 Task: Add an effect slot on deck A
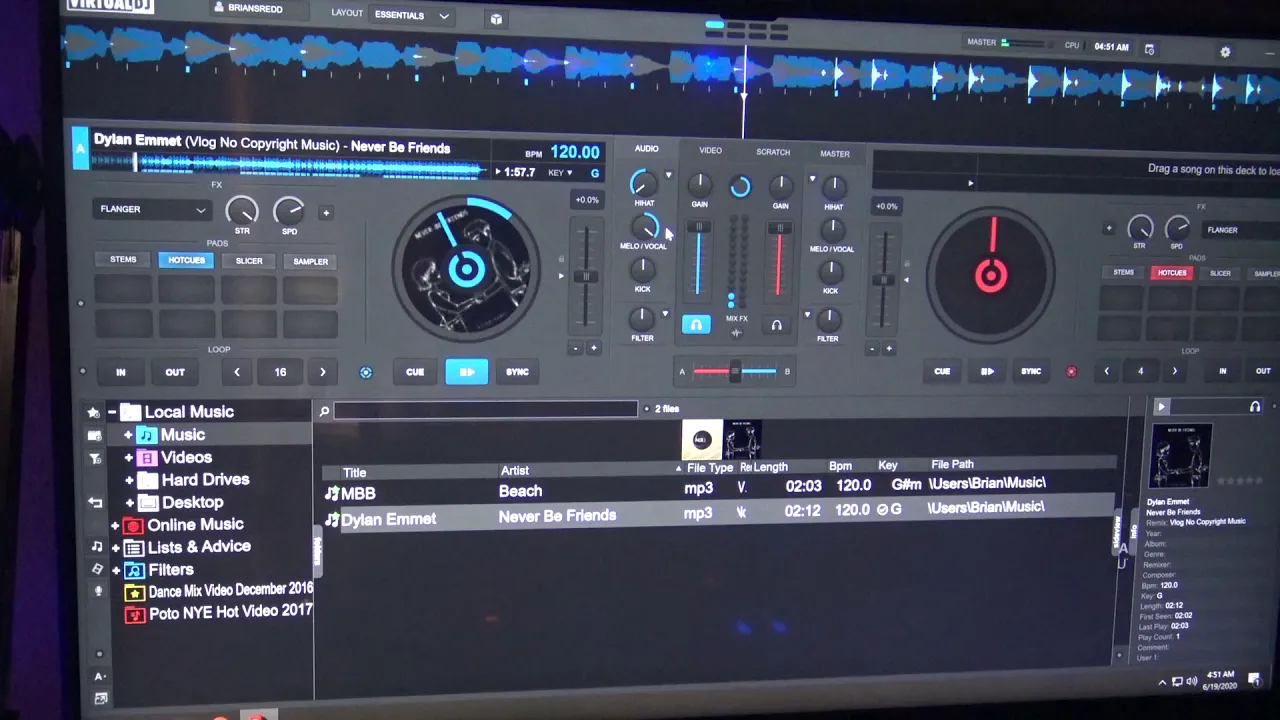[x=325, y=212]
